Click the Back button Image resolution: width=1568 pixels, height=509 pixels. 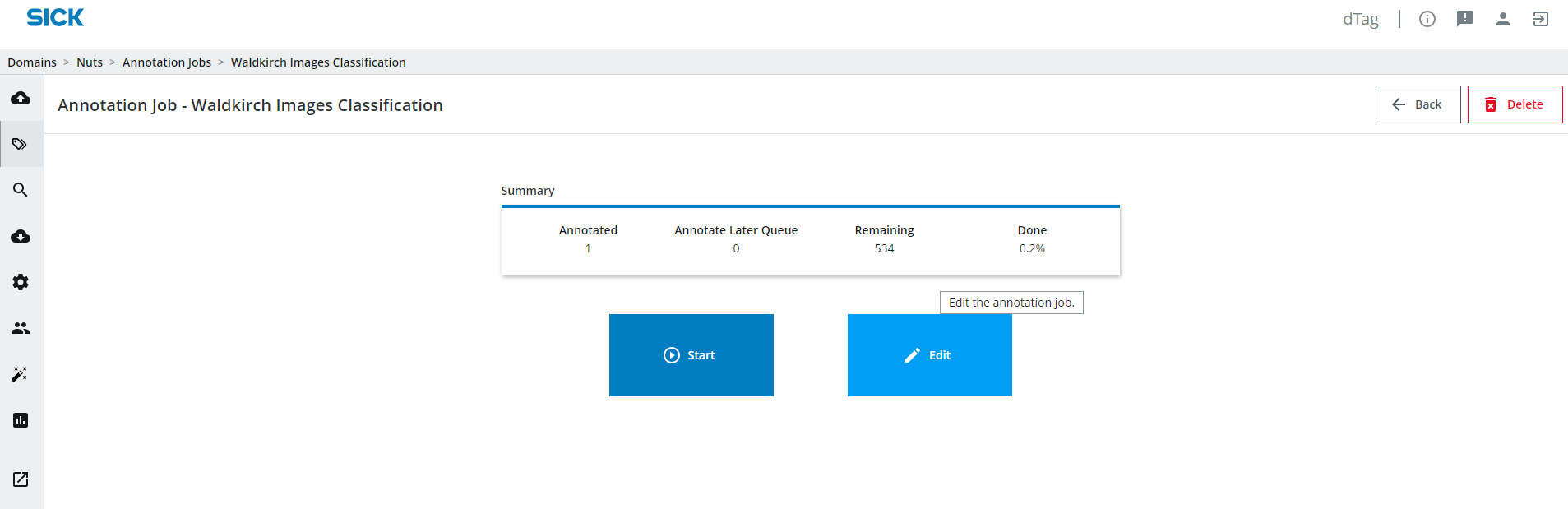(1418, 104)
